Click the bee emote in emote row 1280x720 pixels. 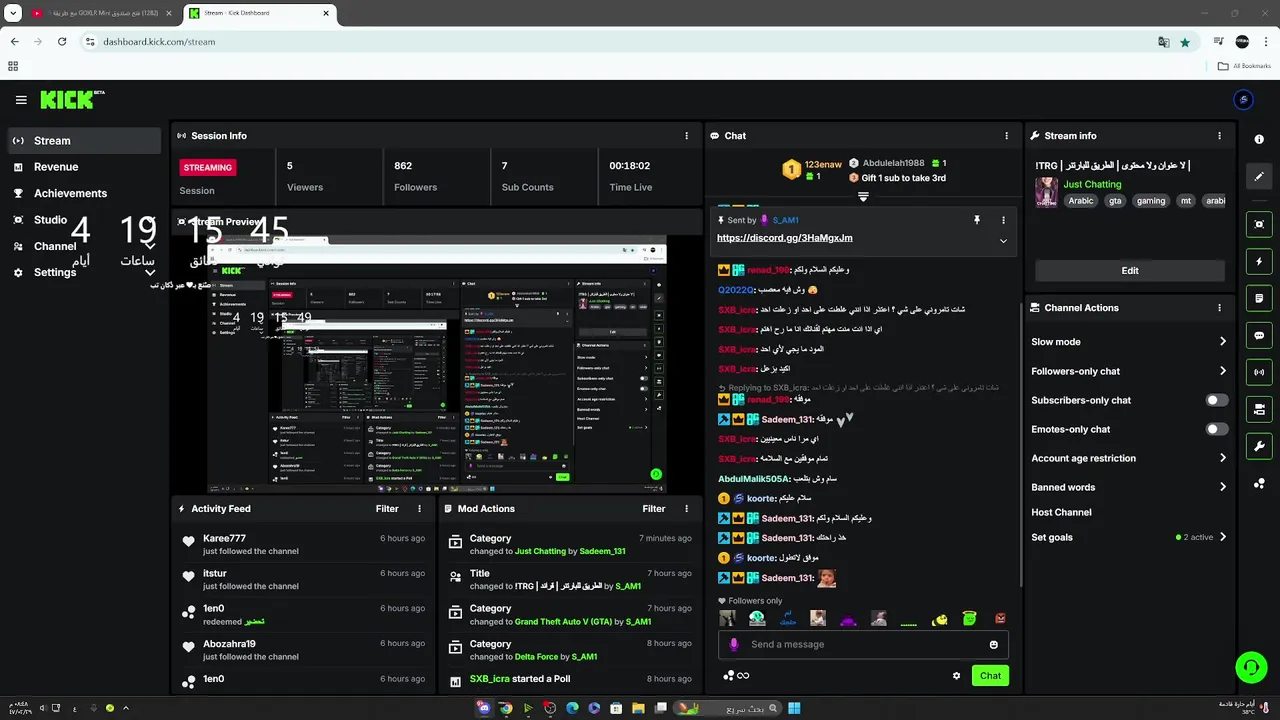click(x=939, y=620)
